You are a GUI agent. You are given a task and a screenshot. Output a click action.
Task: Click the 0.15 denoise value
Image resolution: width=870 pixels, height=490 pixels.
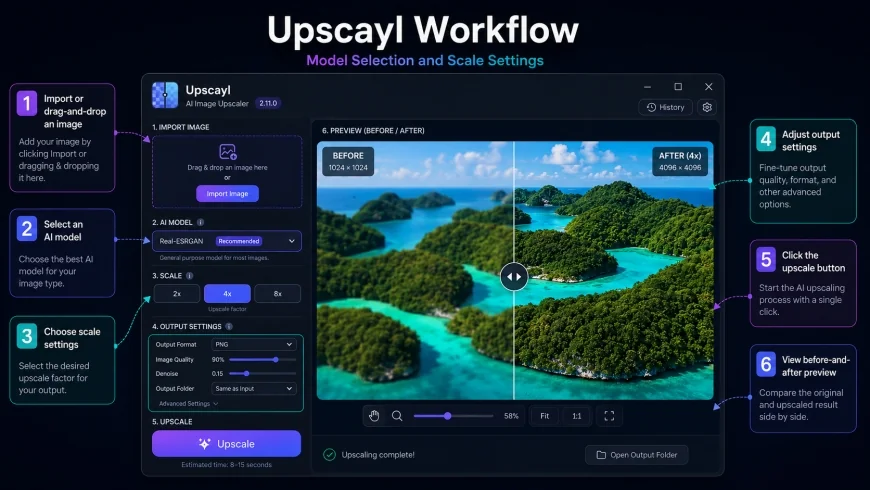coord(218,373)
